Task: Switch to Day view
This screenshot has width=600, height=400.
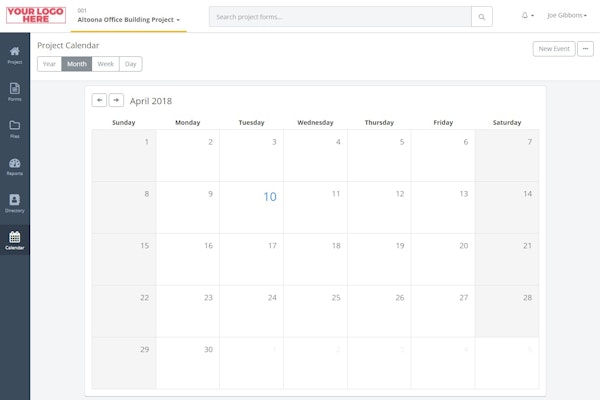Action: click(x=131, y=64)
